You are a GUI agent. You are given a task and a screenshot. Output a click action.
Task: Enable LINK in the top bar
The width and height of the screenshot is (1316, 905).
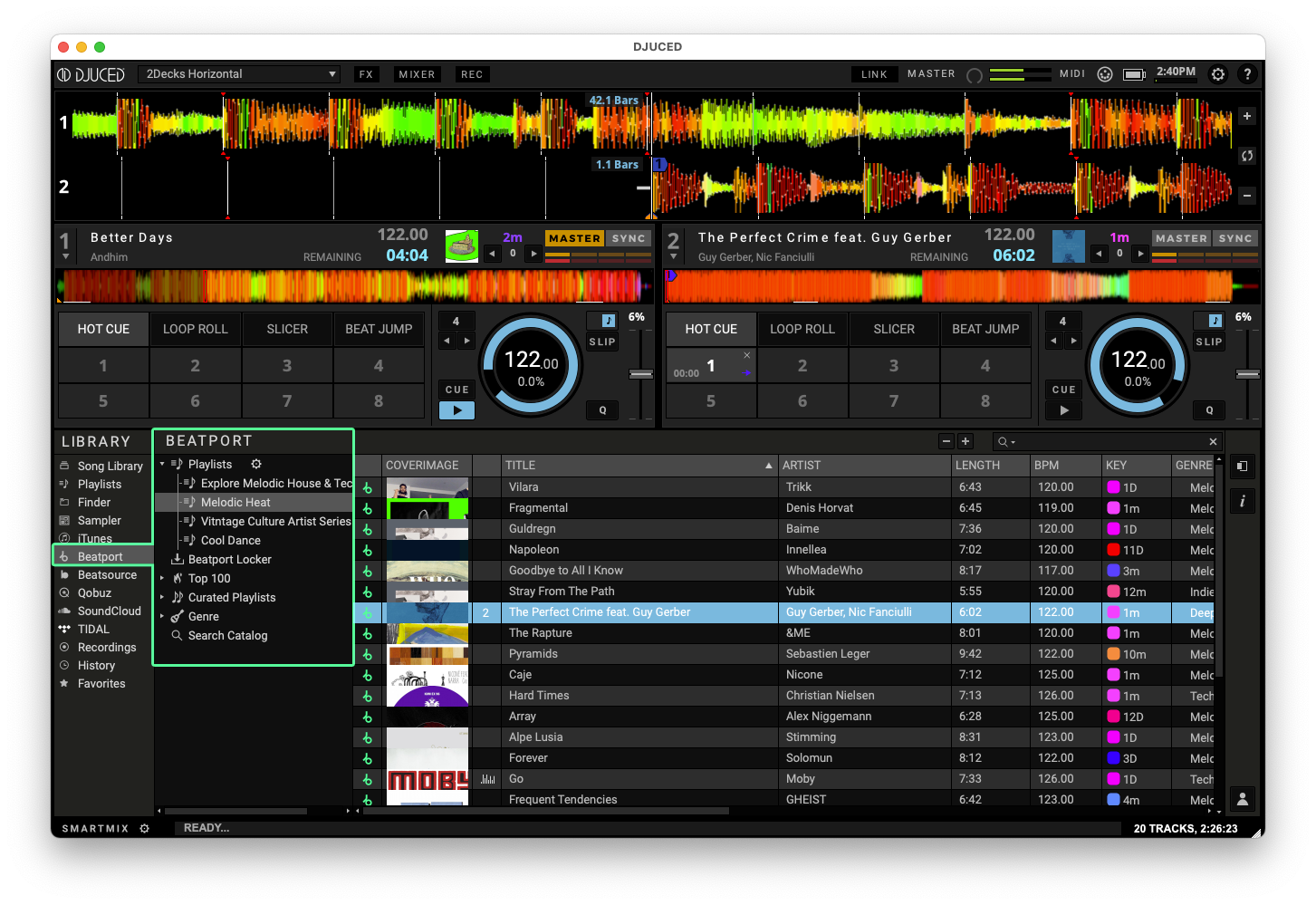pos(873,73)
